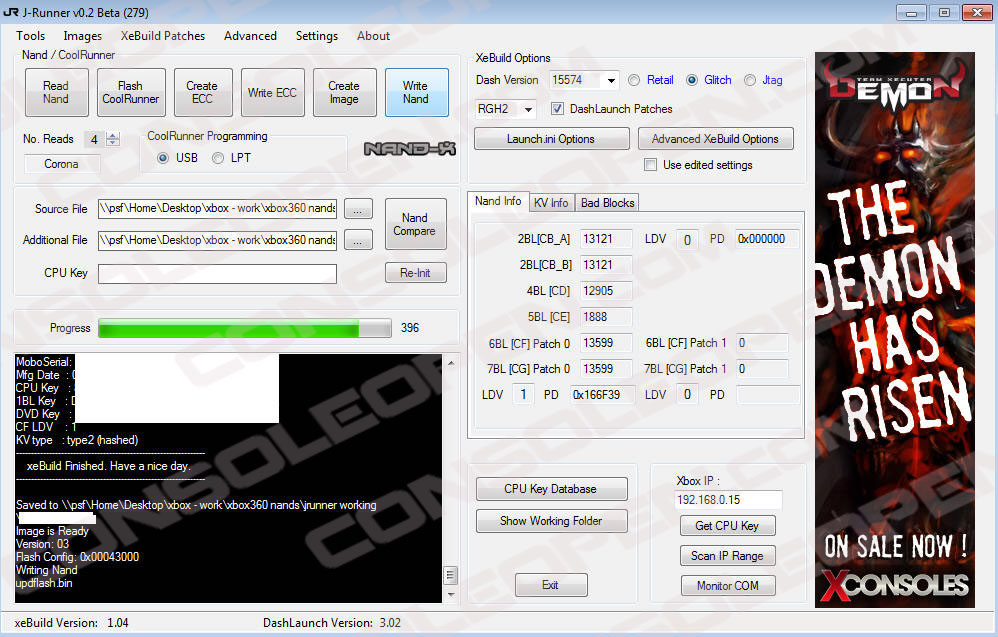Click the 7BL [CG] Patch 0 field

(606, 369)
